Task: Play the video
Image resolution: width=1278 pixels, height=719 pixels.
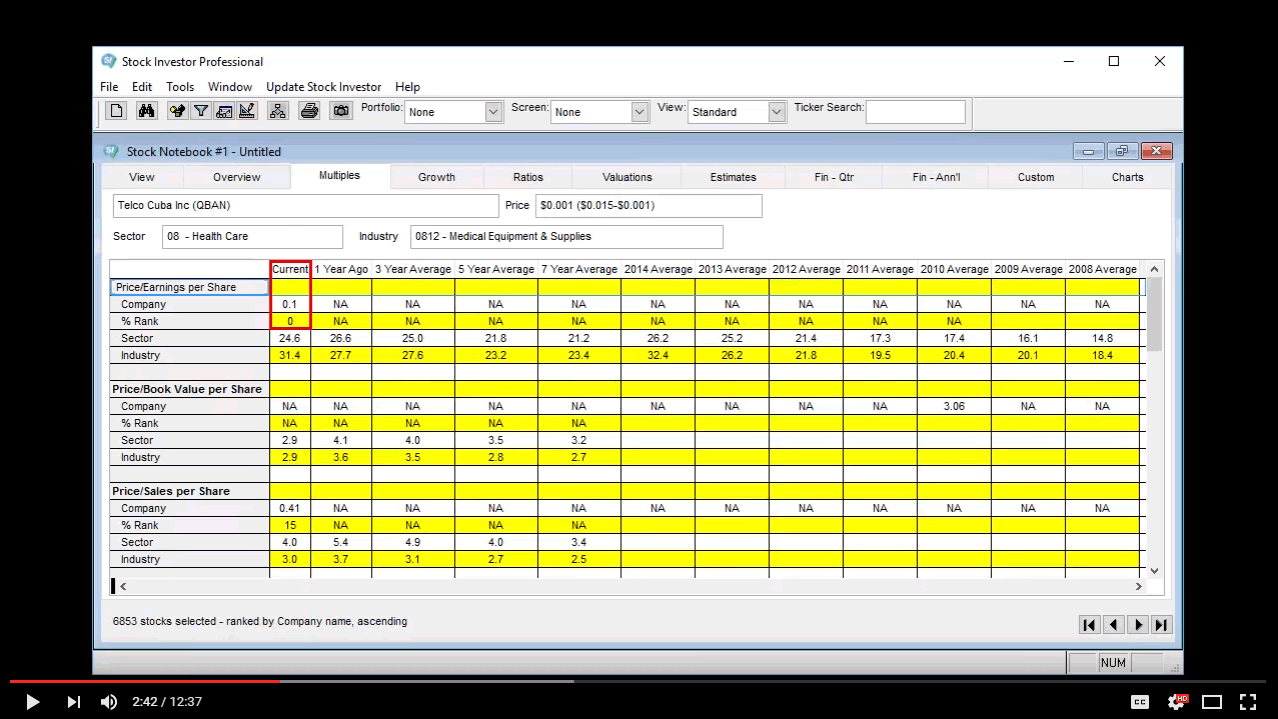Action: pyautogui.click(x=32, y=702)
